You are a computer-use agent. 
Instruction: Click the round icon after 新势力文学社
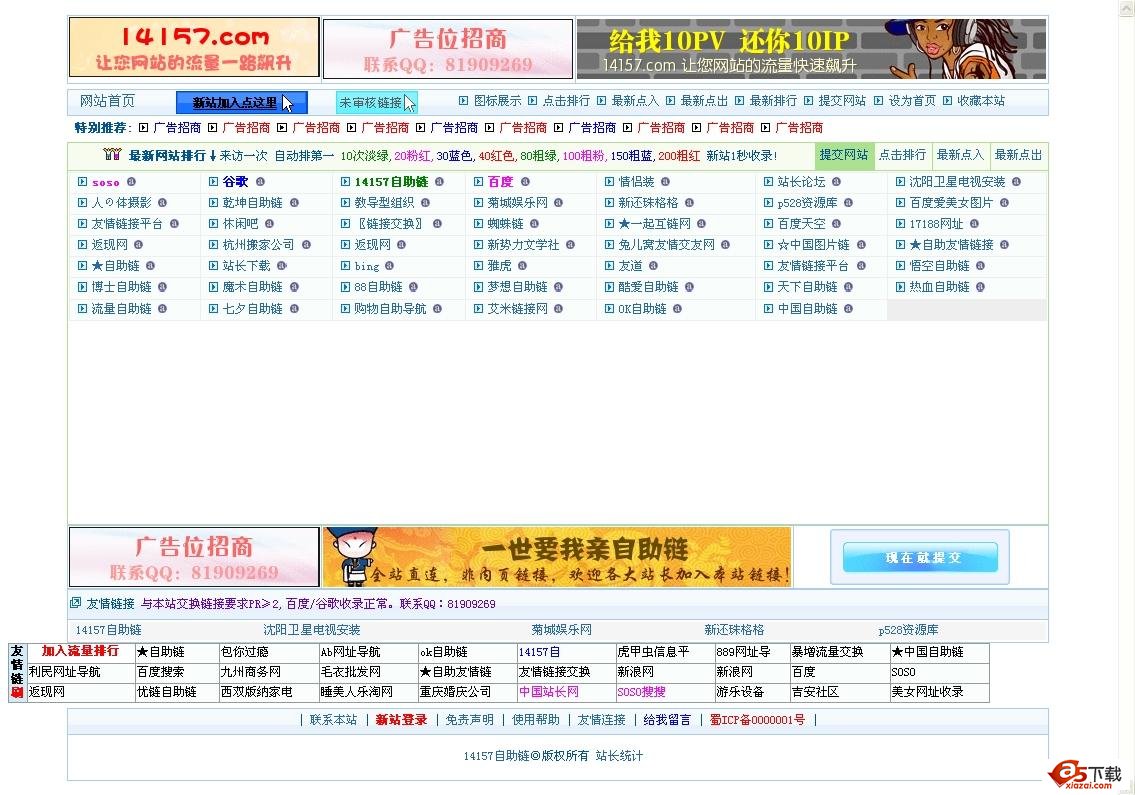click(570, 245)
